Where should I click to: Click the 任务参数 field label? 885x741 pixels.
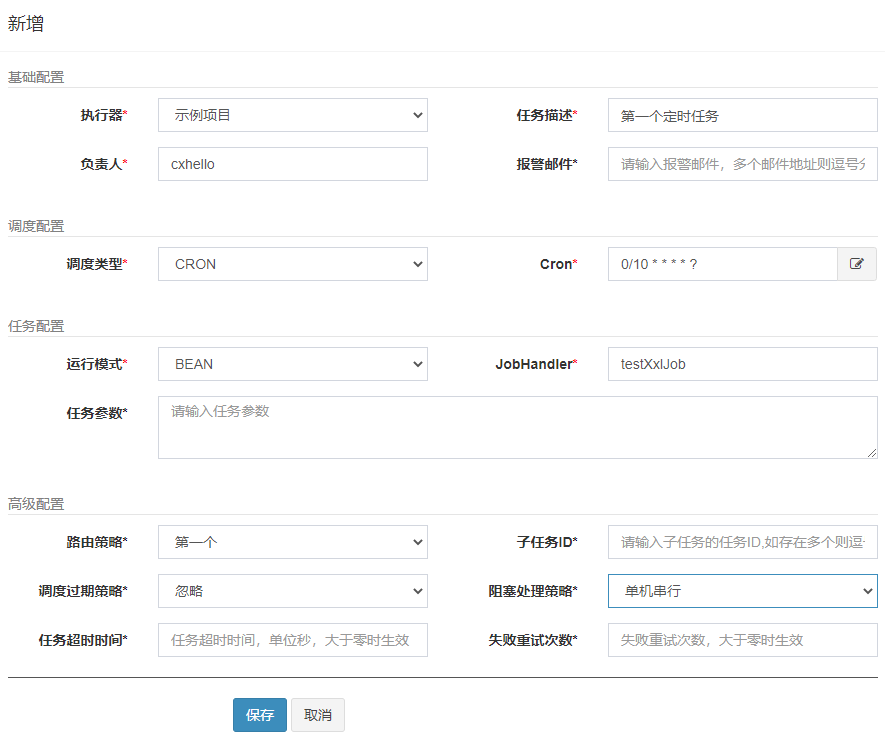[x=97, y=413]
